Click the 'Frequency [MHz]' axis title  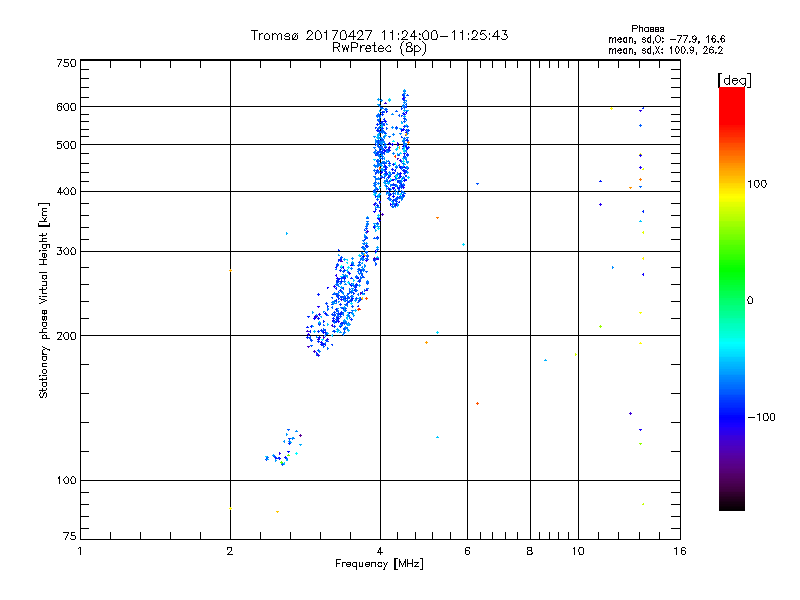(379, 564)
